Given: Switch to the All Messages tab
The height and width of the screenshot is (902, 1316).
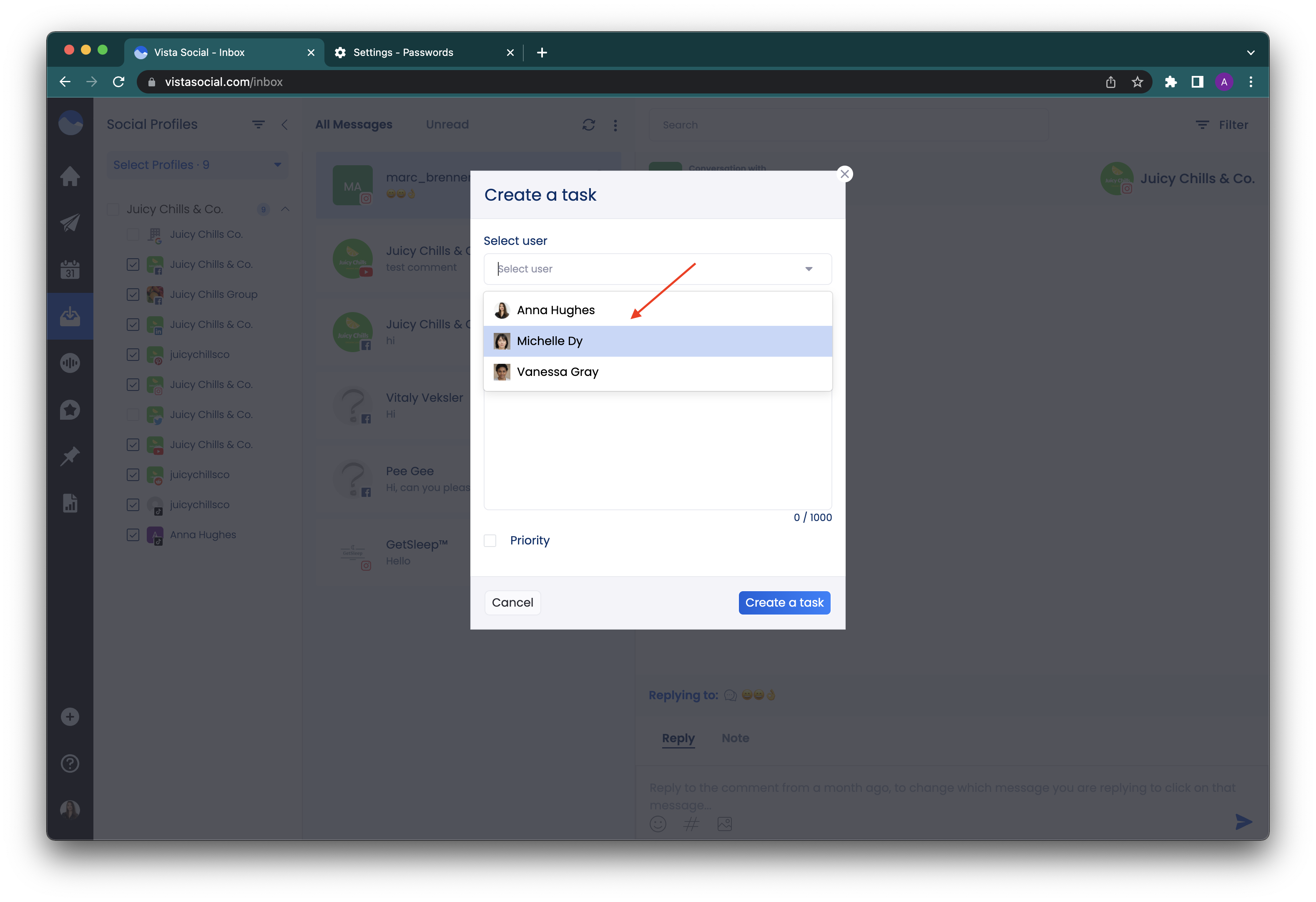Looking at the screenshot, I should coord(353,125).
